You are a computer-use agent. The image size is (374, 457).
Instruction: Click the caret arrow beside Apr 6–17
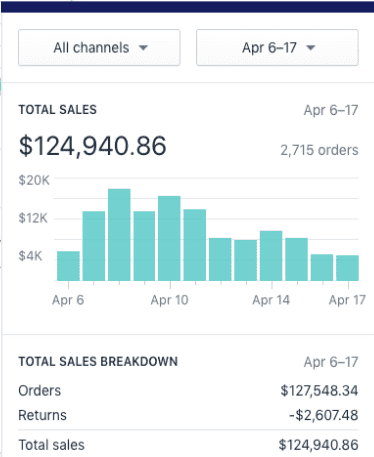tap(311, 48)
